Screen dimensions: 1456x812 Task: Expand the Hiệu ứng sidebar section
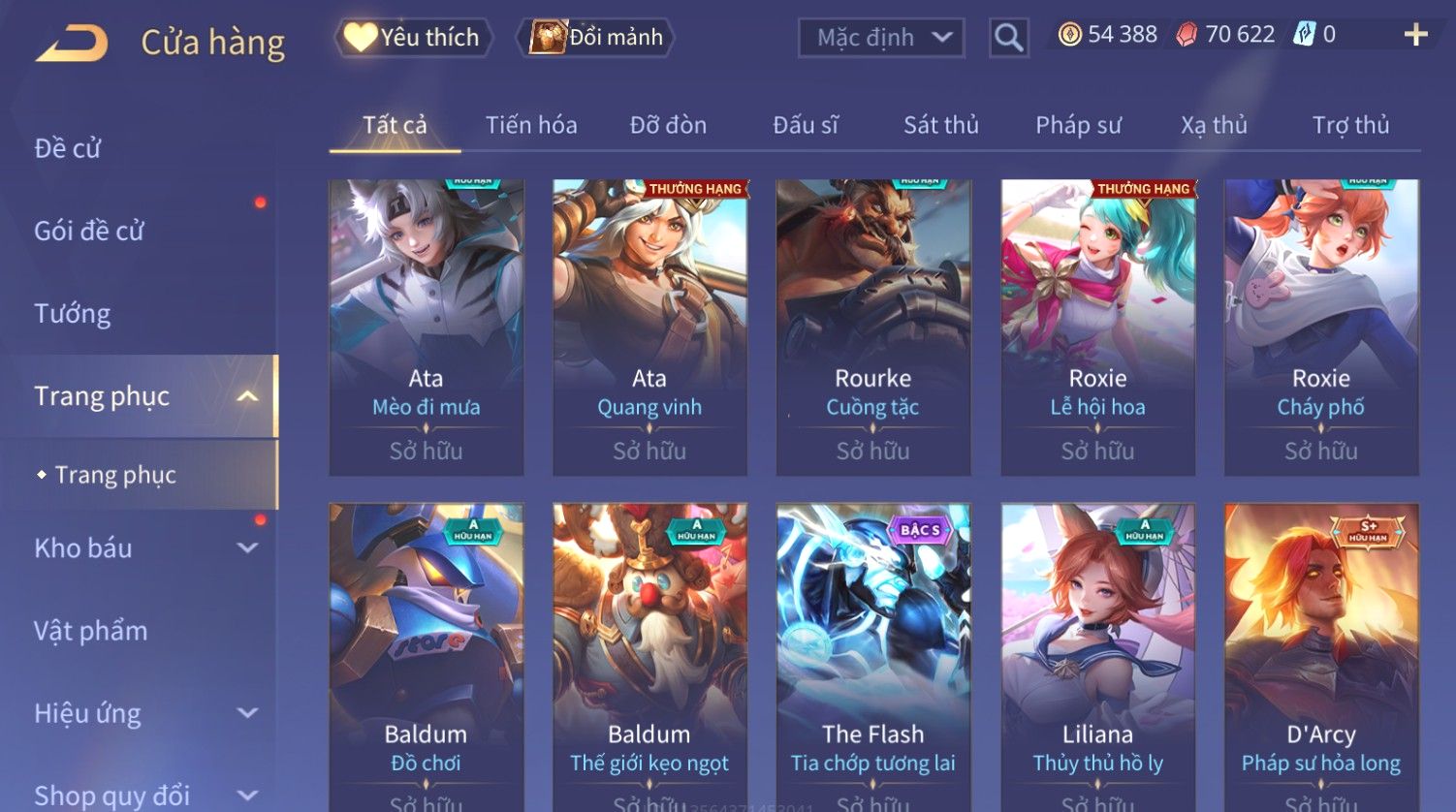click(x=247, y=713)
